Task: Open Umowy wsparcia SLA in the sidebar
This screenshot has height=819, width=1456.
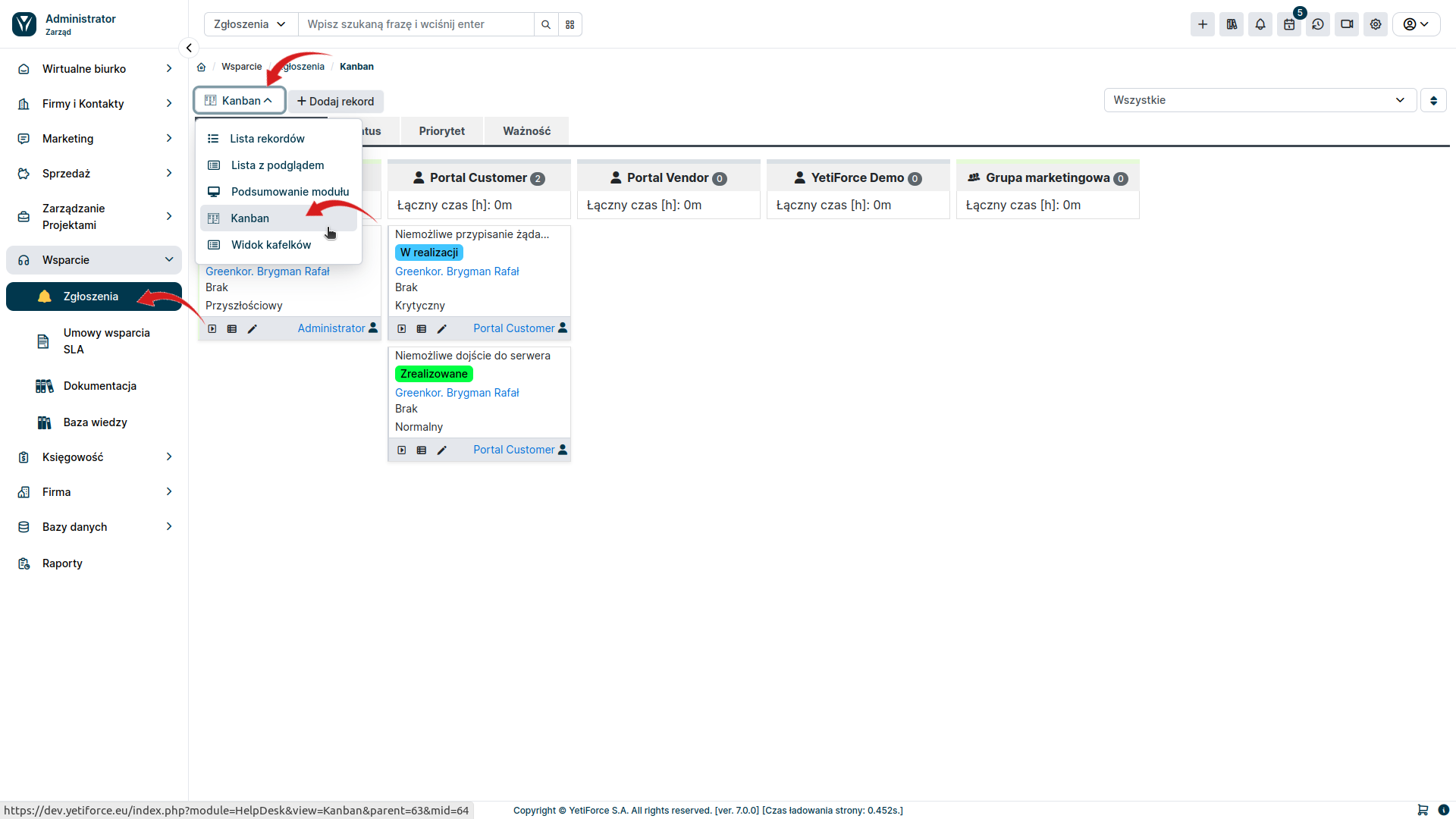Action: (94, 341)
